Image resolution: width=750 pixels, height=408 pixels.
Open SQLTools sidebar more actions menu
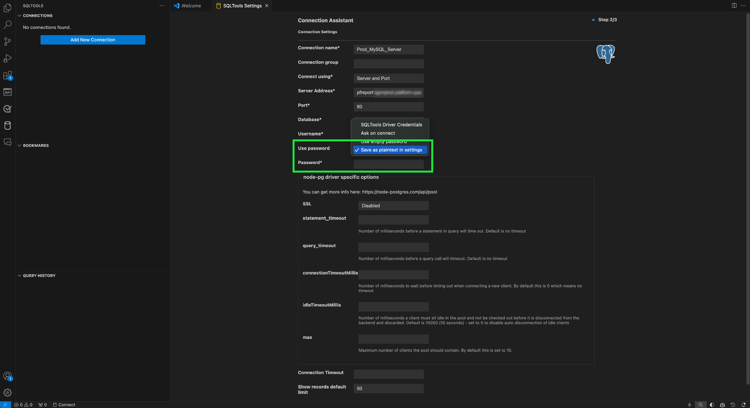(162, 6)
